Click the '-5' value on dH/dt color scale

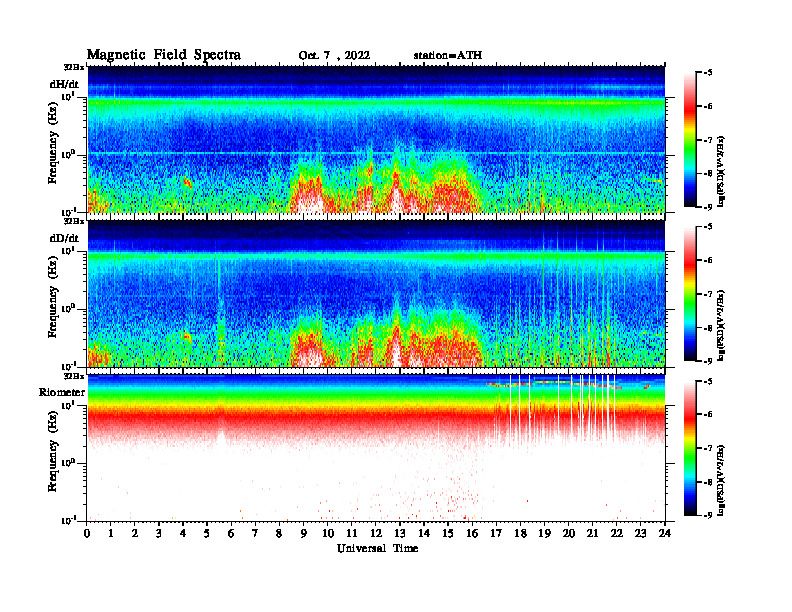(708, 73)
